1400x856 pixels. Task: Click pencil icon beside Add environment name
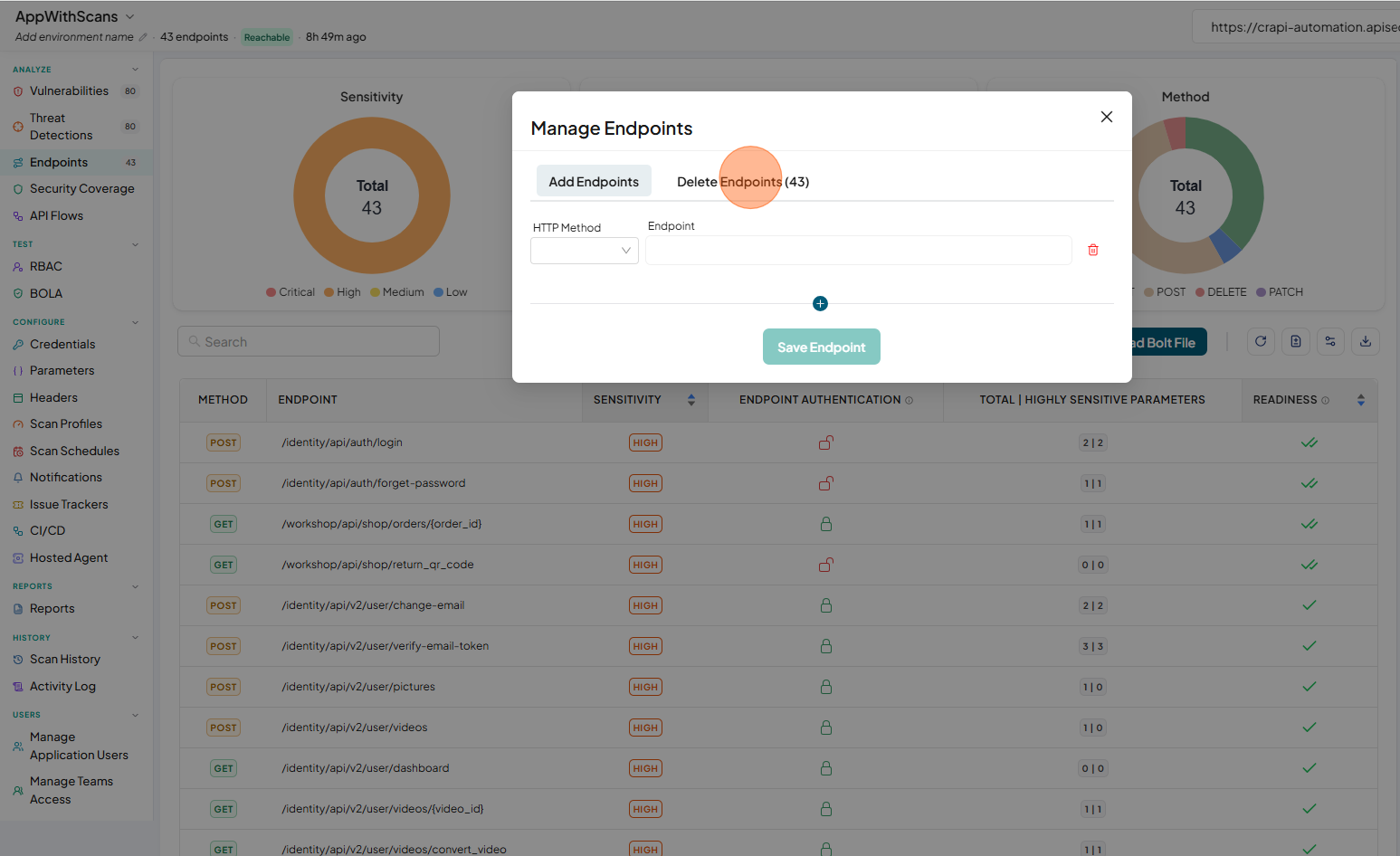[142, 37]
